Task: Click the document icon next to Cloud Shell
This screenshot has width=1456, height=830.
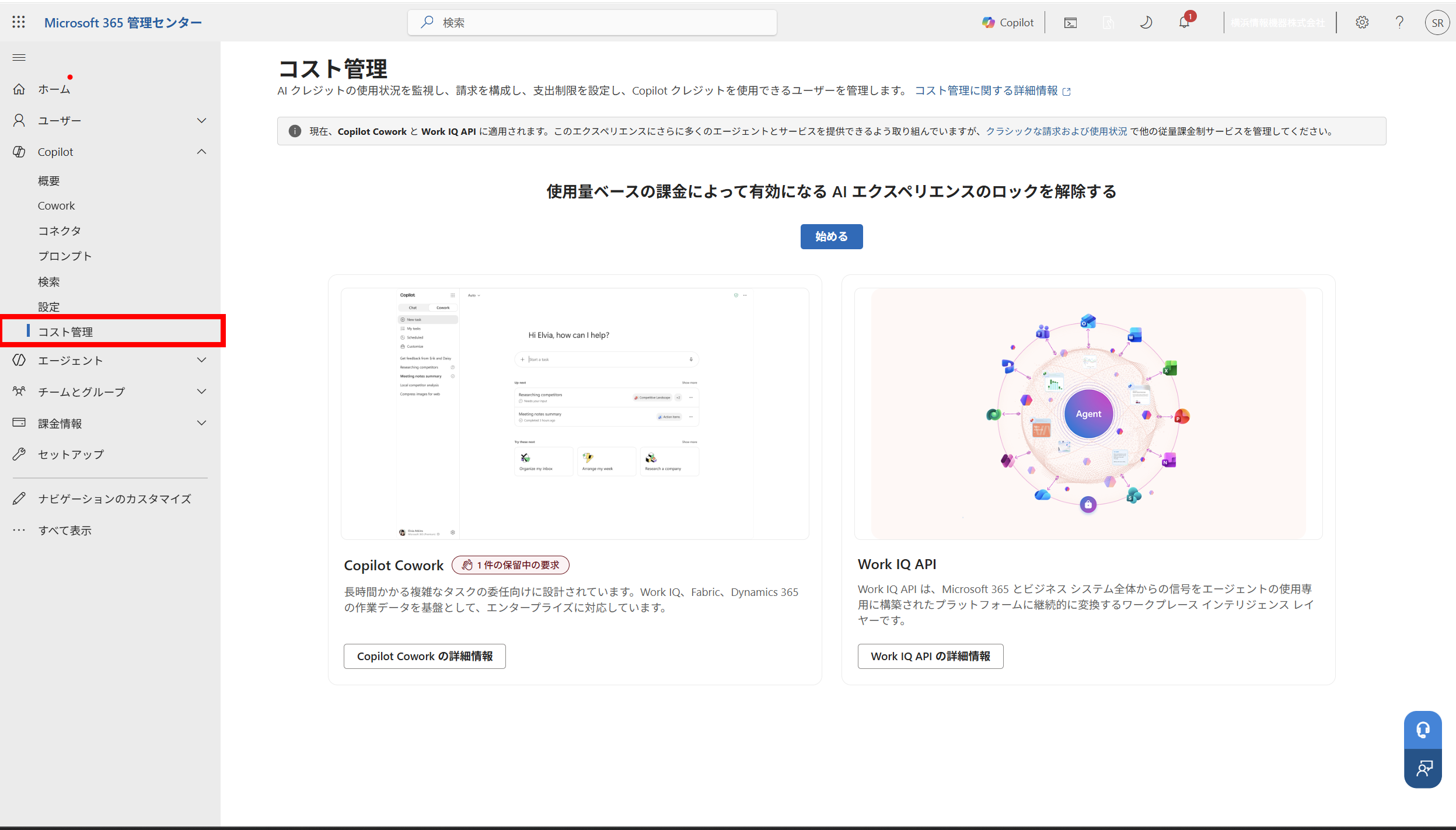Action: point(1108,23)
